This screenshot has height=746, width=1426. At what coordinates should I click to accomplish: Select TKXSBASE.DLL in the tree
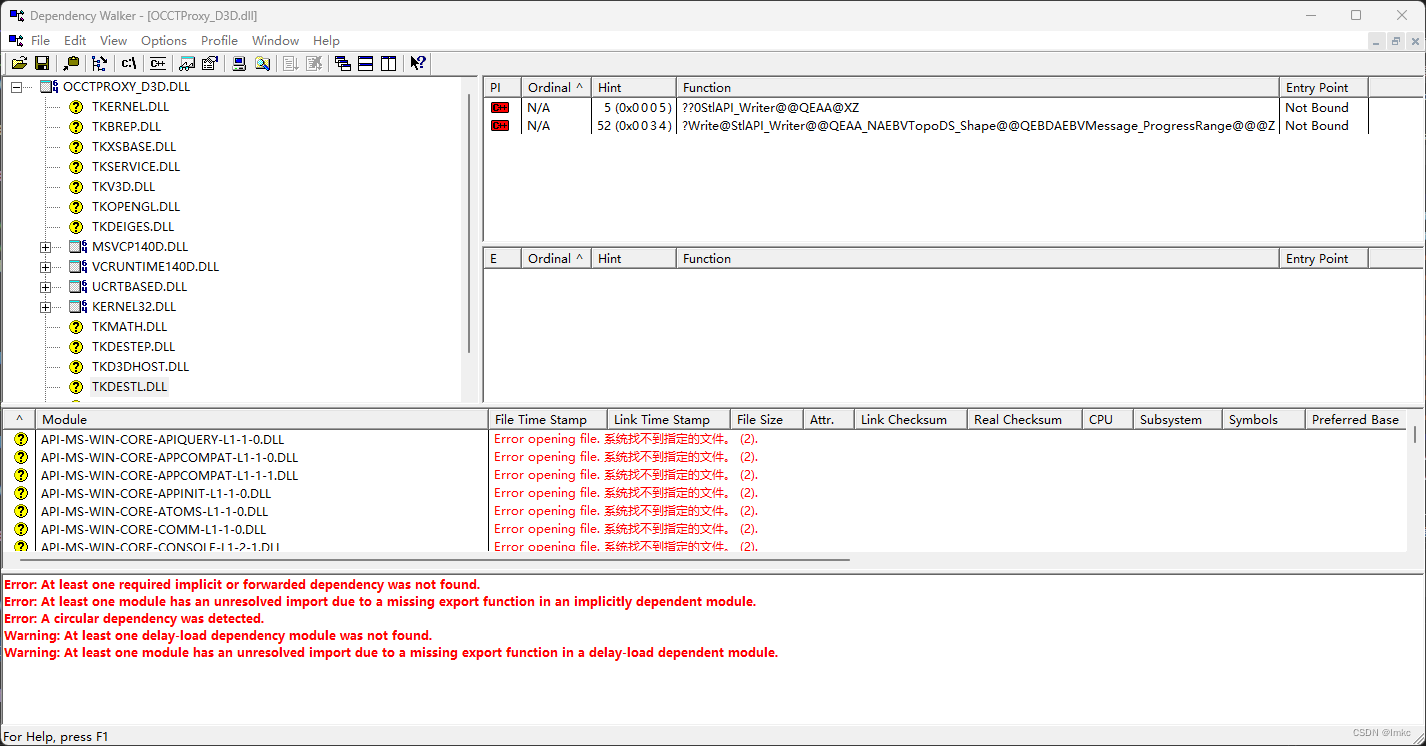pos(133,146)
